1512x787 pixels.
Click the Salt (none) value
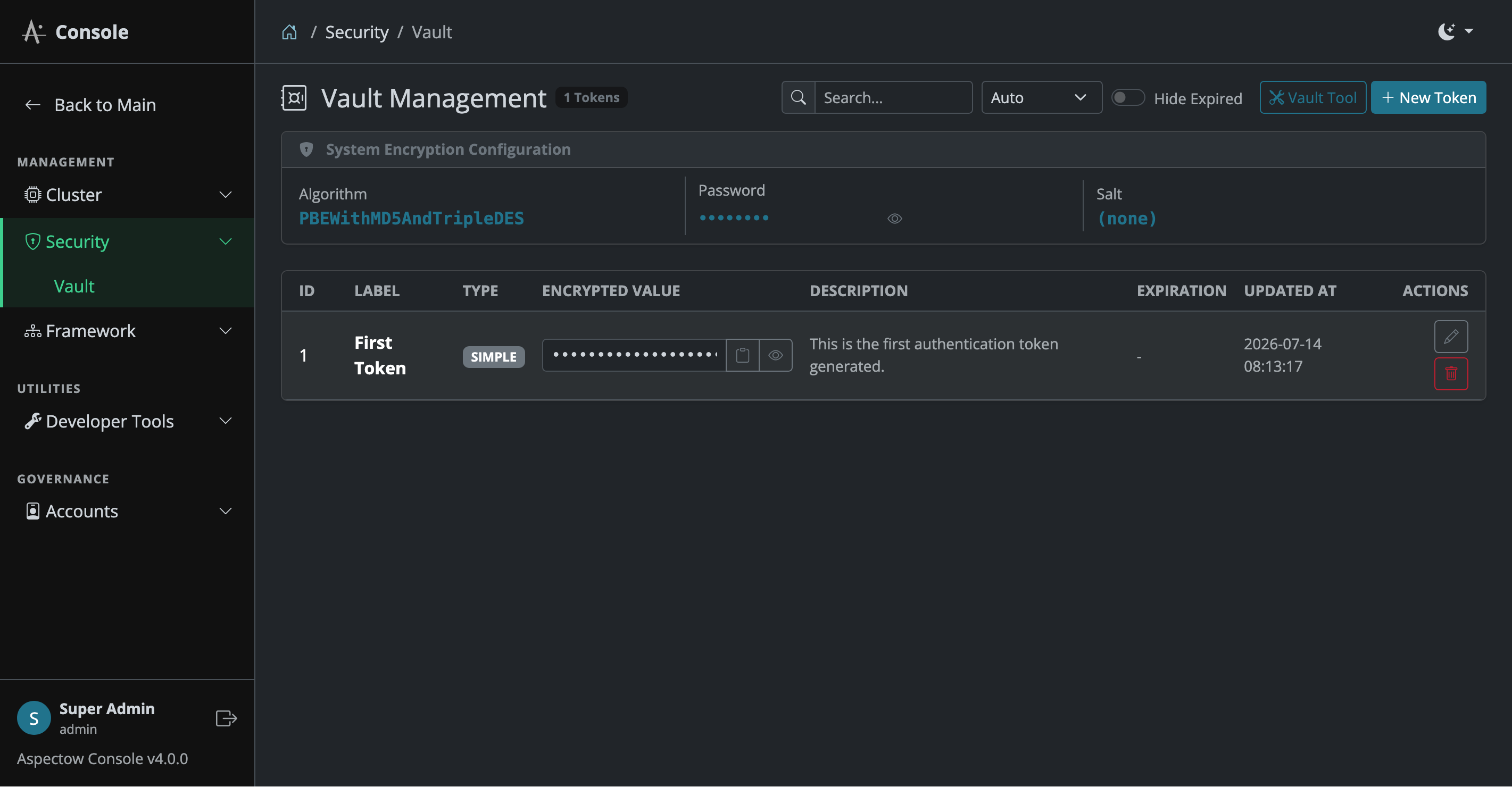1126,219
